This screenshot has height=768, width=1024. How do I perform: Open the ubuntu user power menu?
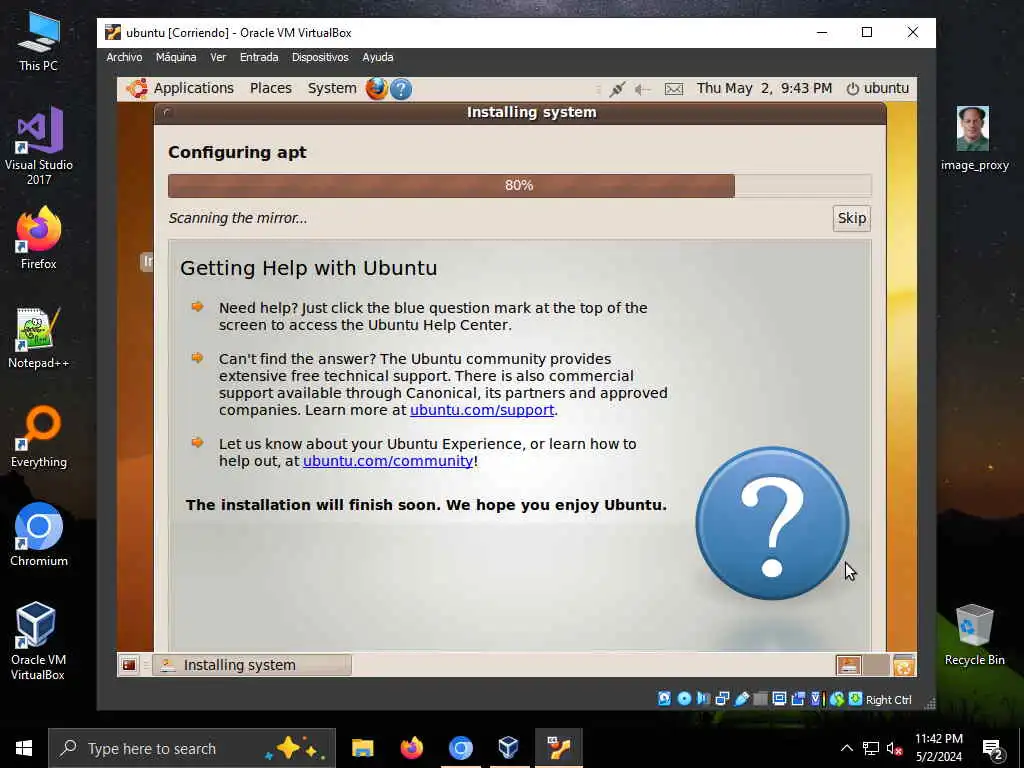[877, 88]
